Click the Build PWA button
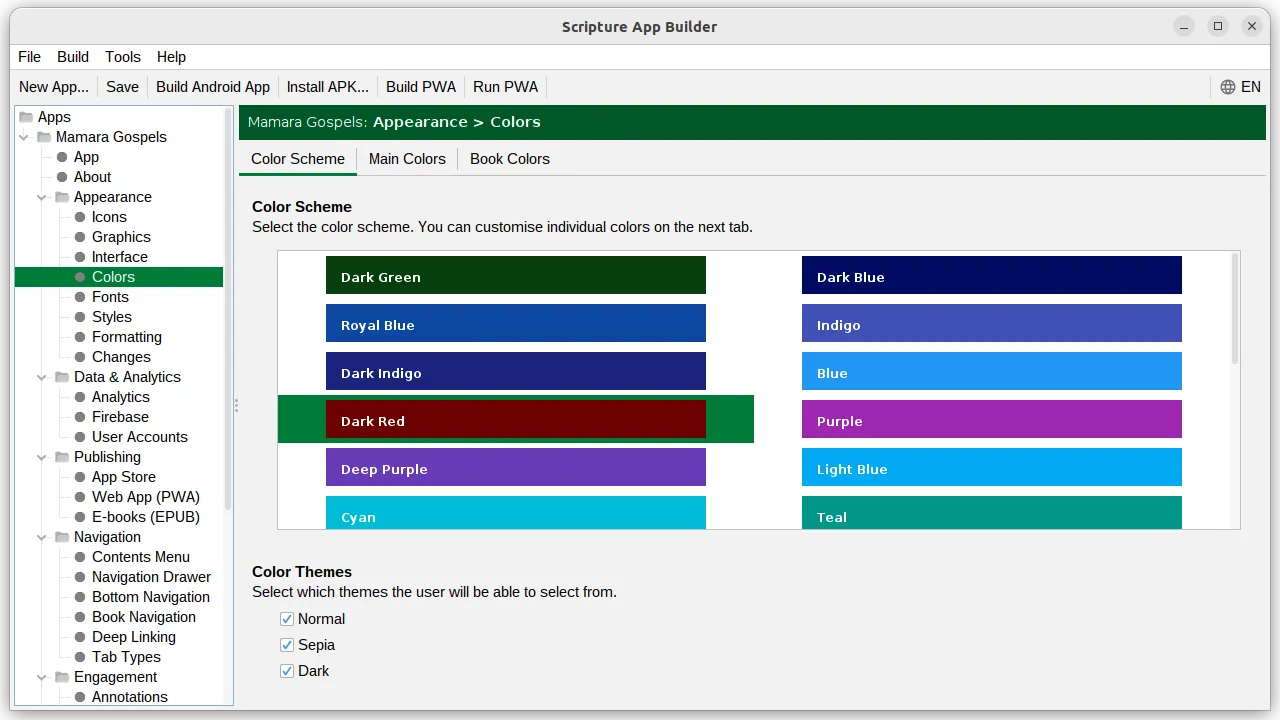Viewport: 1280px width, 720px height. pyautogui.click(x=421, y=87)
